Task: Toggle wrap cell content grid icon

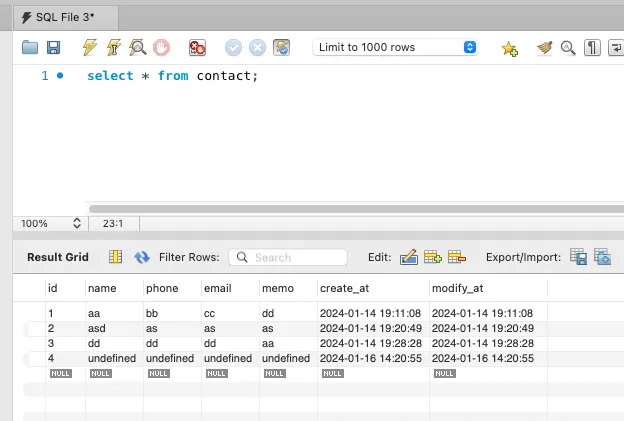Action: (x=115, y=257)
